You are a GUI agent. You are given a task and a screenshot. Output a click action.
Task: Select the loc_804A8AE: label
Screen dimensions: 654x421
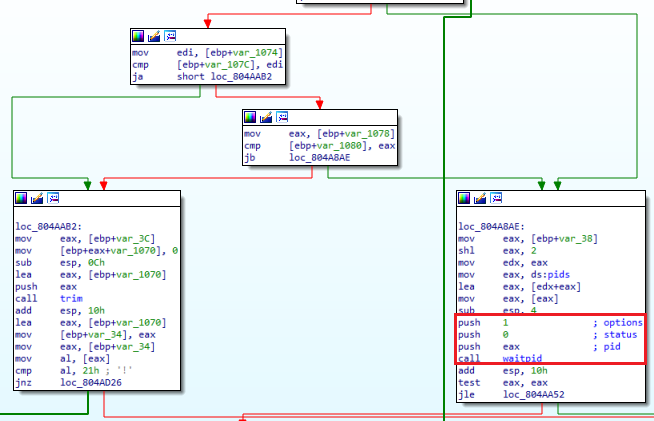point(492,227)
